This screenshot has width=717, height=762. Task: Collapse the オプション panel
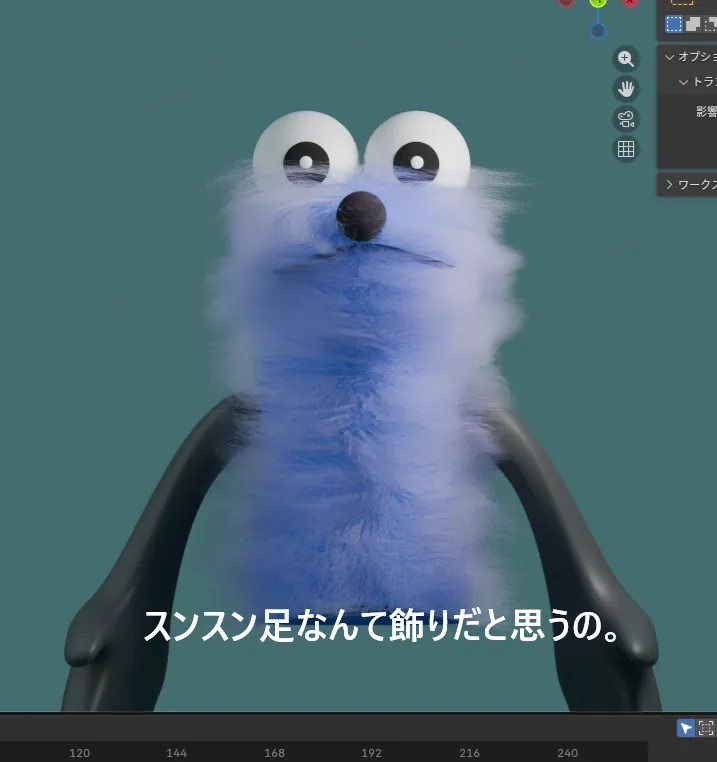click(669, 57)
